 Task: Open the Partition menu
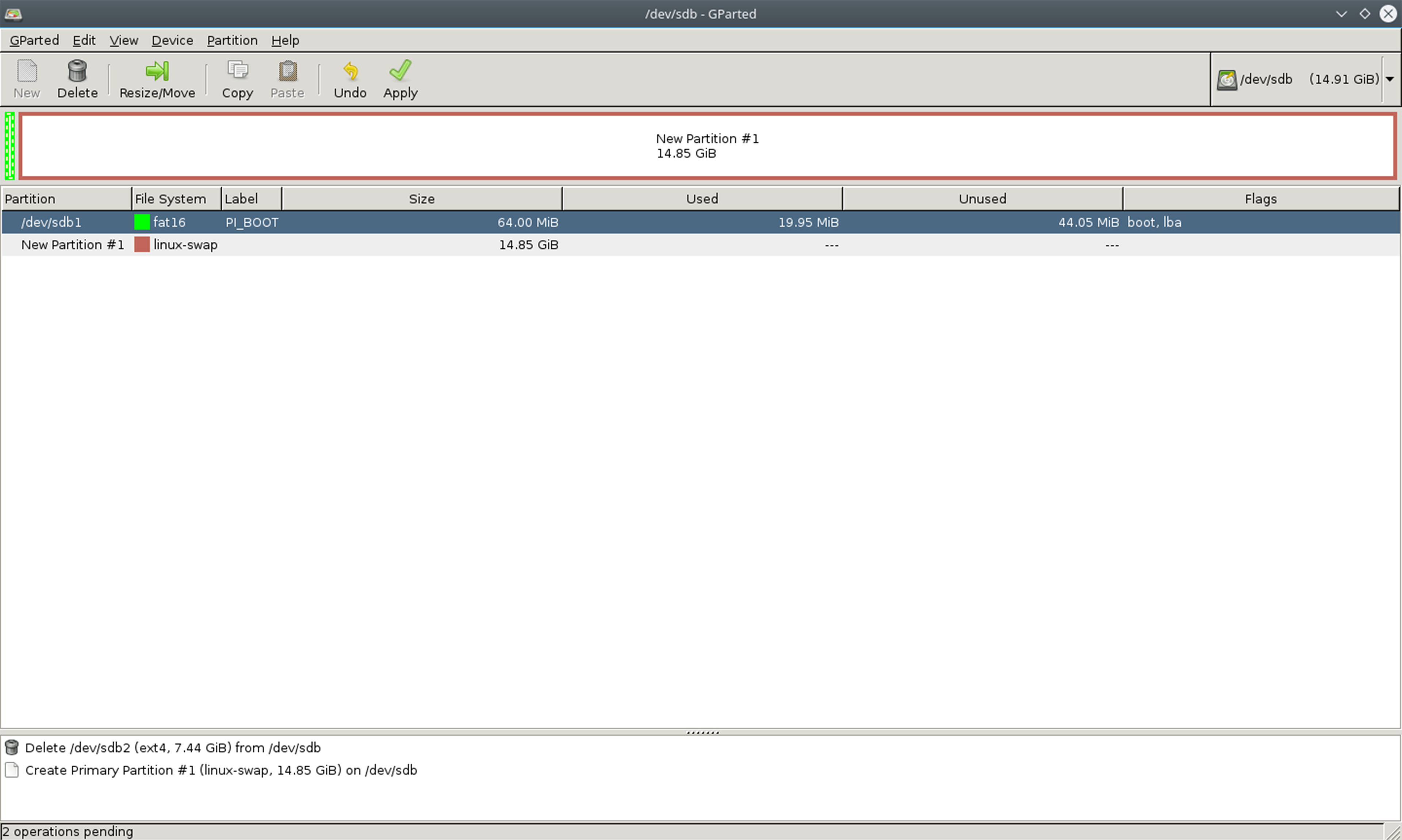point(232,40)
